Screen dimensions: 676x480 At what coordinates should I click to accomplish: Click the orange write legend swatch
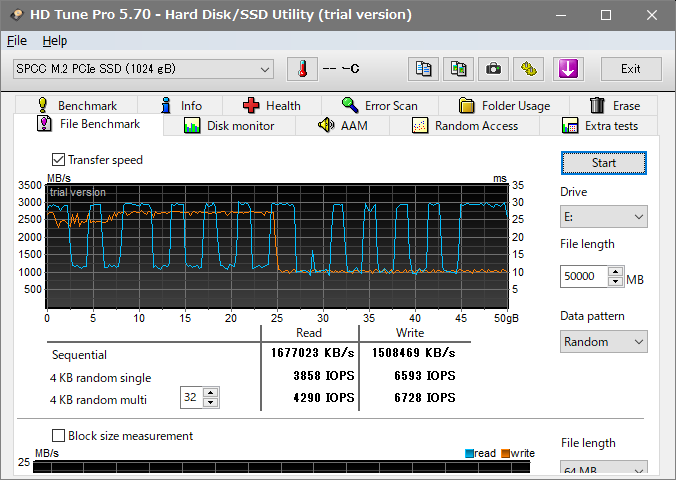(505, 453)
